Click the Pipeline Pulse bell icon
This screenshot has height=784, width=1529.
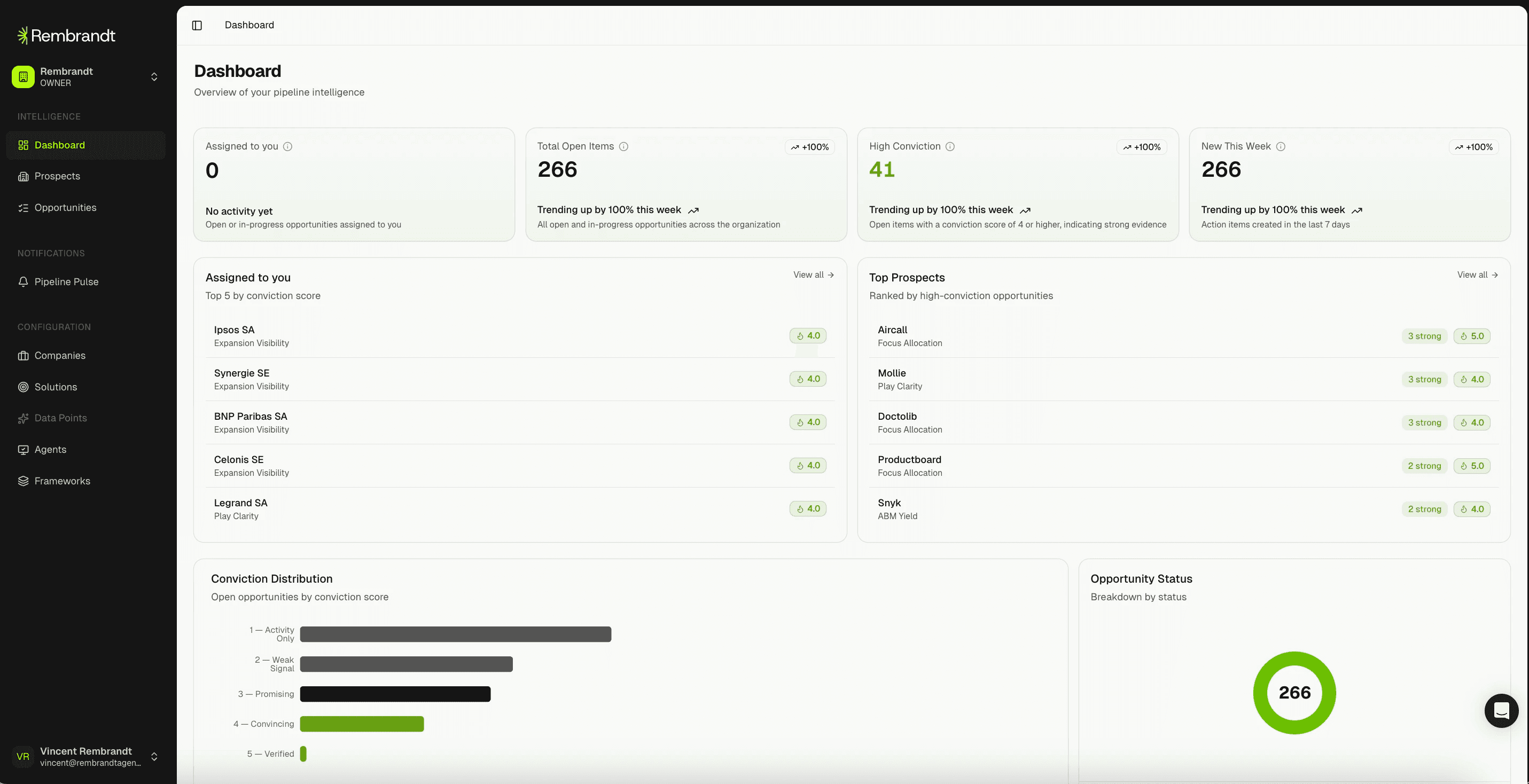(x=23, y=282)
